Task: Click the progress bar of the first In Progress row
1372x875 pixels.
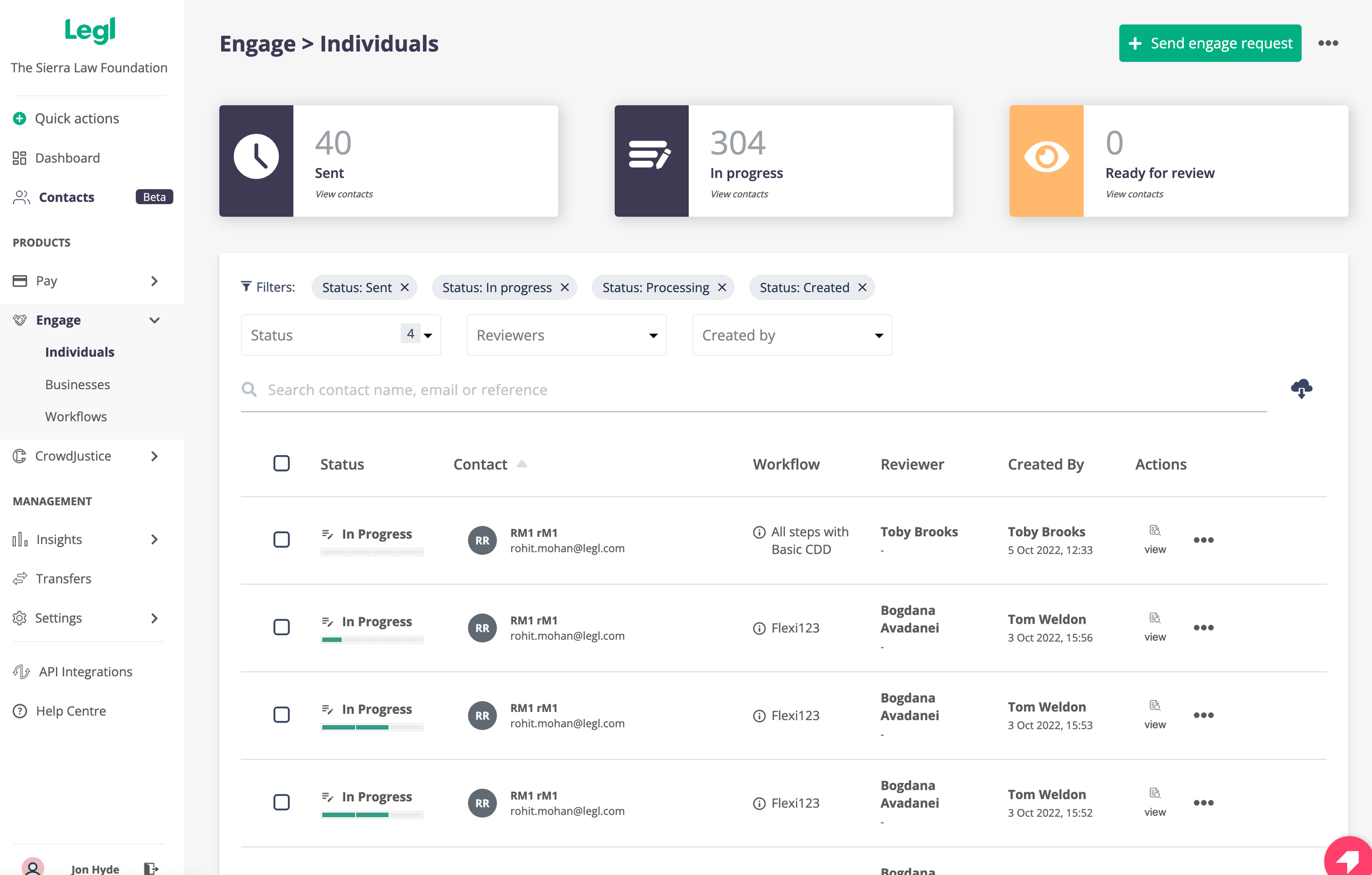Action: 372,552
